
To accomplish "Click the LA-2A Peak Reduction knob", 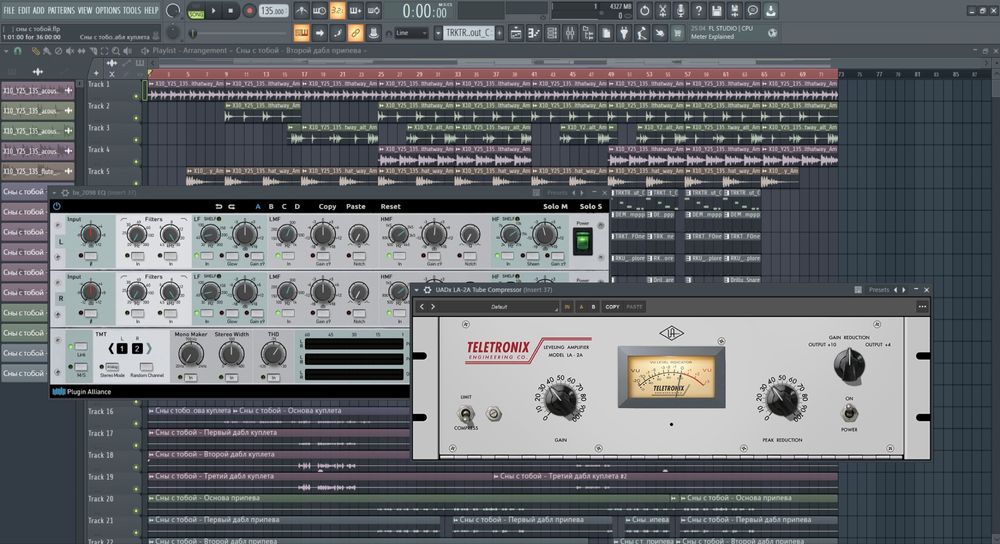I will (x=781, y=401).
